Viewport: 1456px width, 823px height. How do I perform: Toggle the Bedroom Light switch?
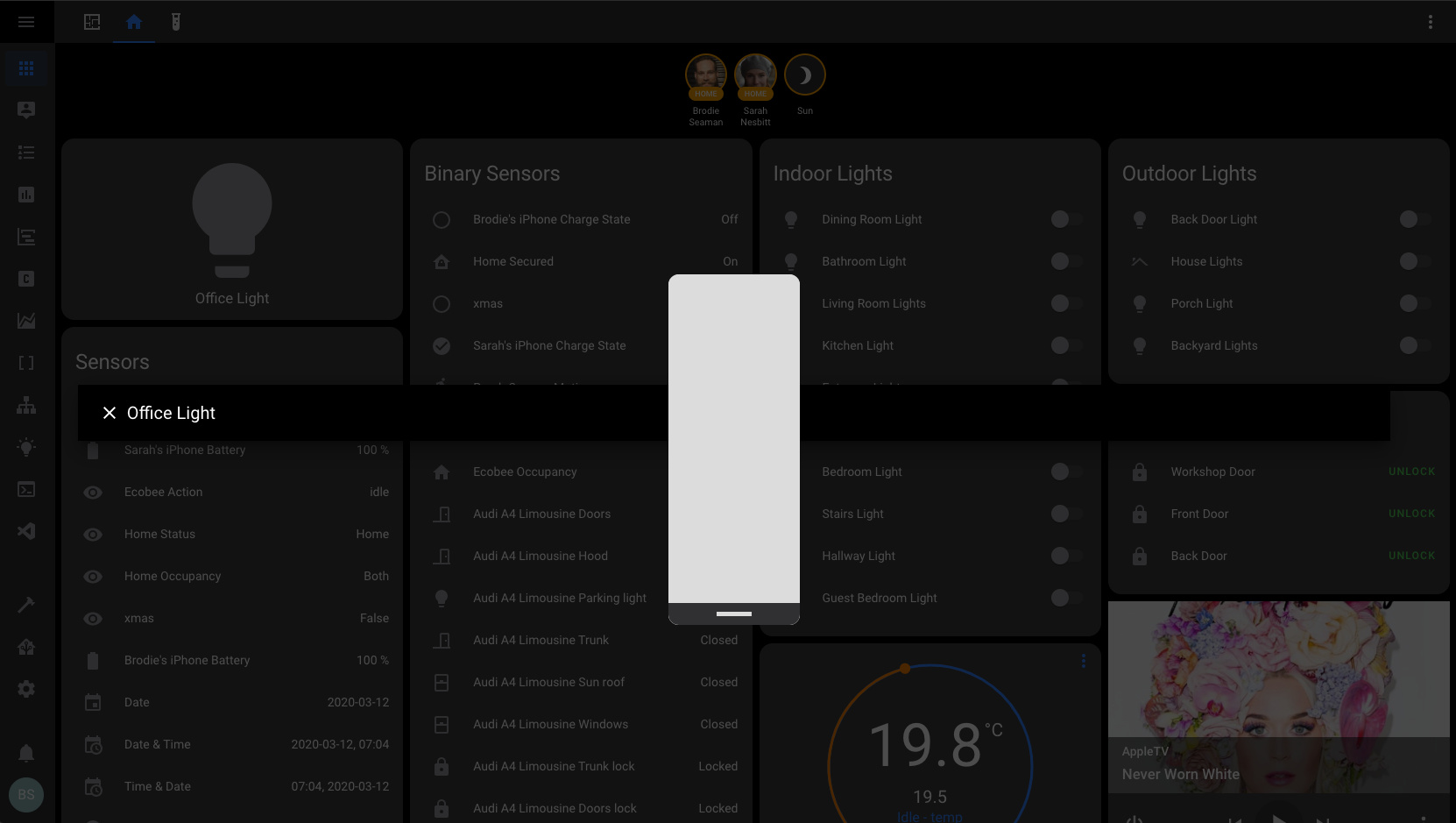tap(1066, 472)
